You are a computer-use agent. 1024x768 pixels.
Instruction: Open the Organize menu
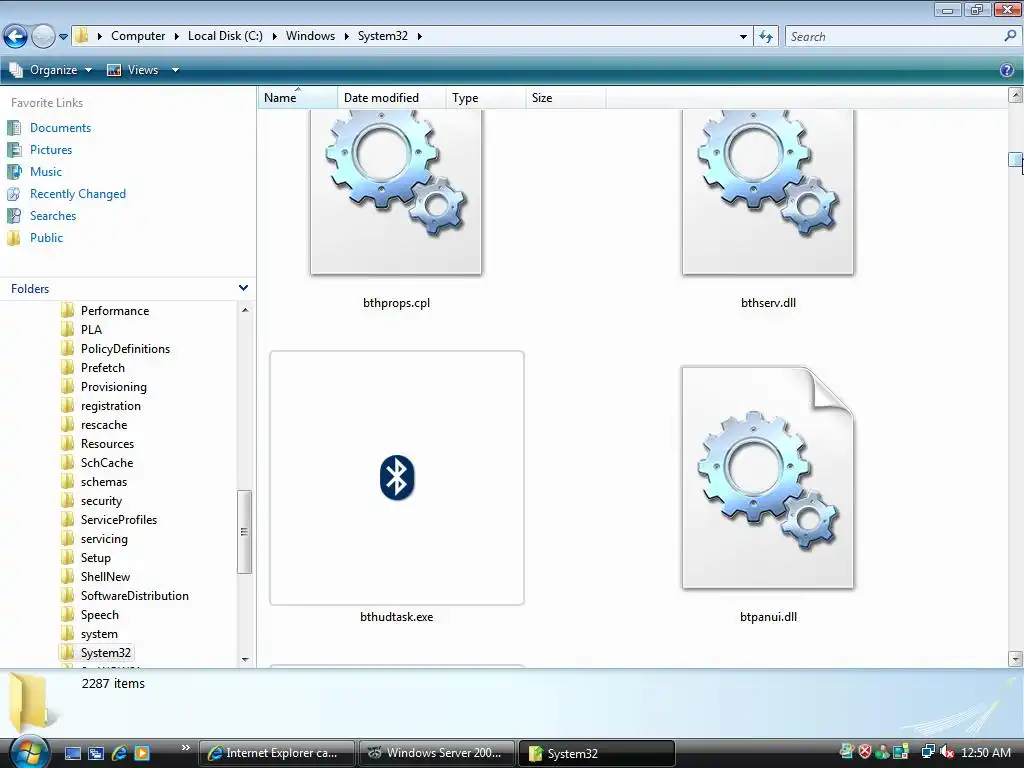(x=51, y=70)
